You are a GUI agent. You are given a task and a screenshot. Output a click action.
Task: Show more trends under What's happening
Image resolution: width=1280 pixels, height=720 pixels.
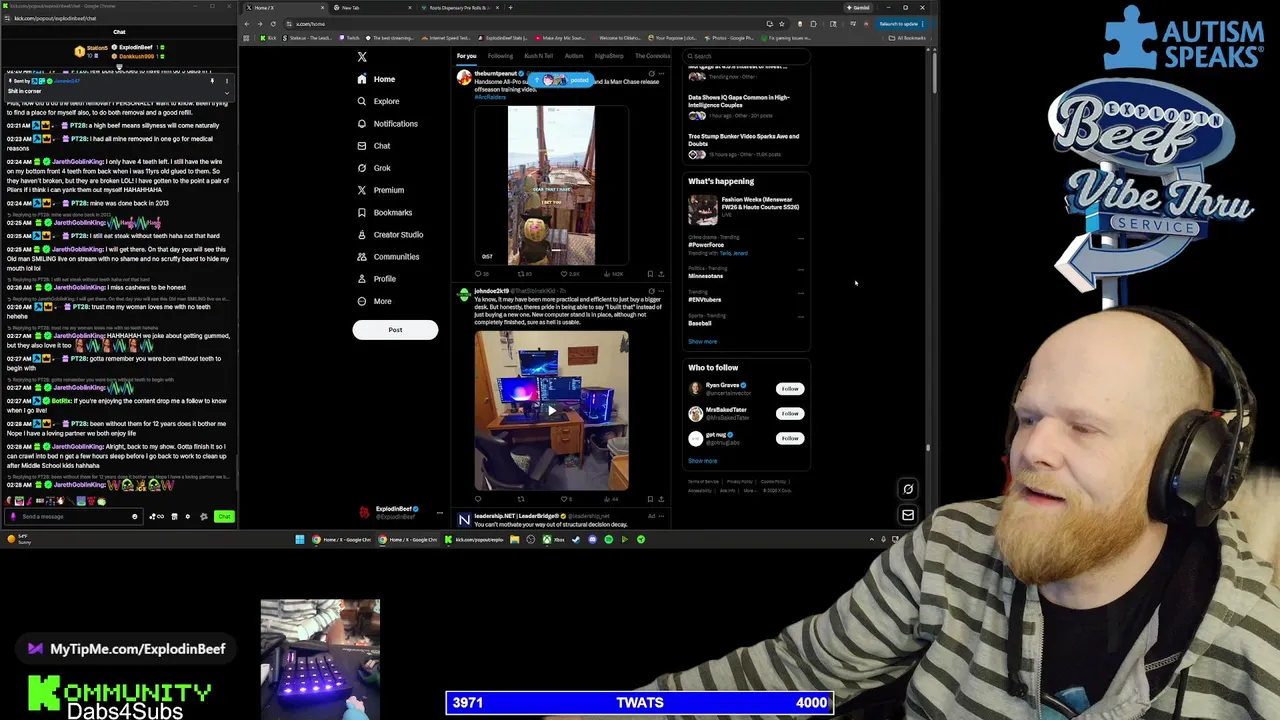tap(702, 342)
